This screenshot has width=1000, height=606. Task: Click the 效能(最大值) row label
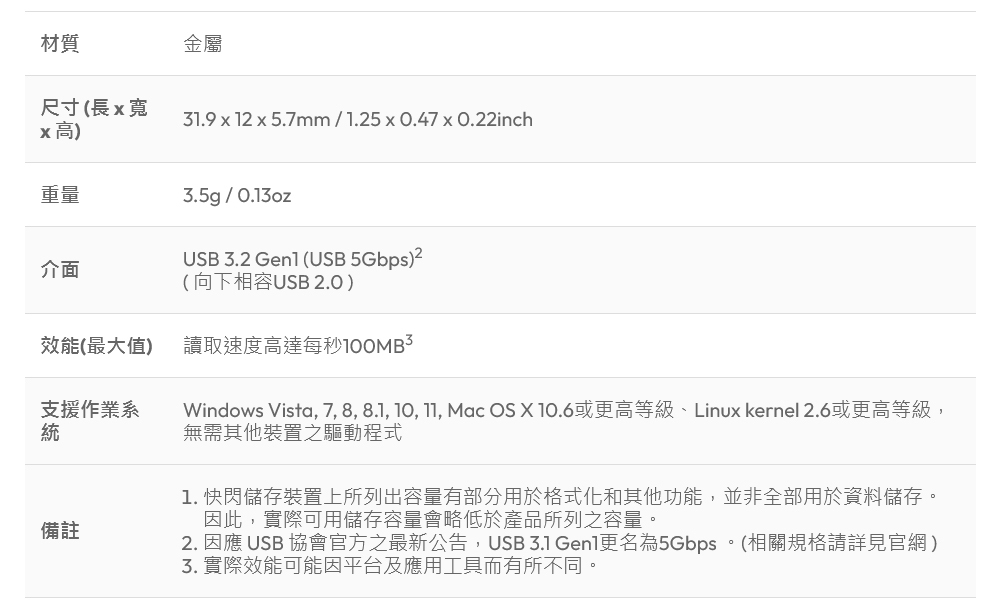[x=96, y=346]
